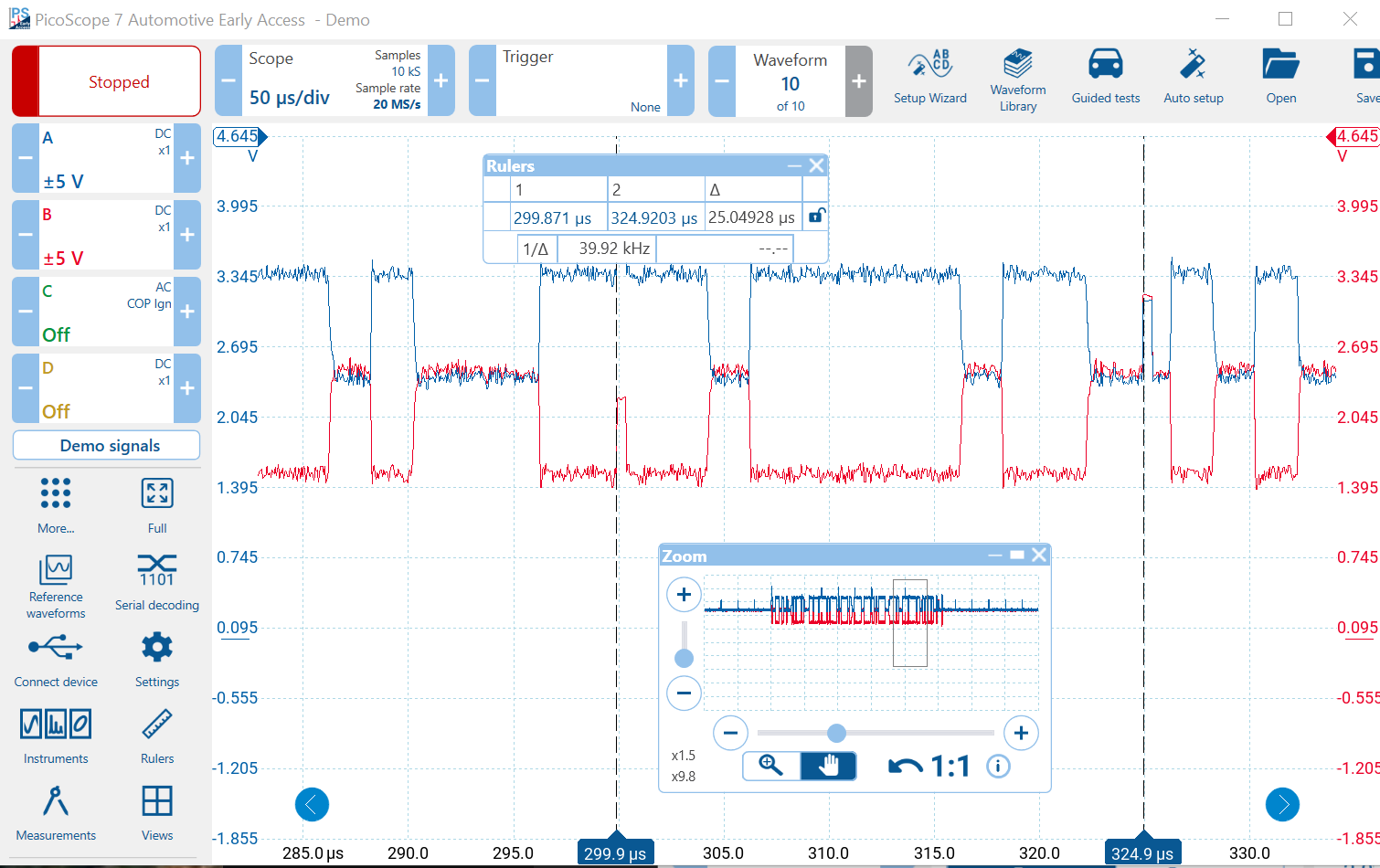
Task: Click Channel D minus button
Action: (26, 388)
